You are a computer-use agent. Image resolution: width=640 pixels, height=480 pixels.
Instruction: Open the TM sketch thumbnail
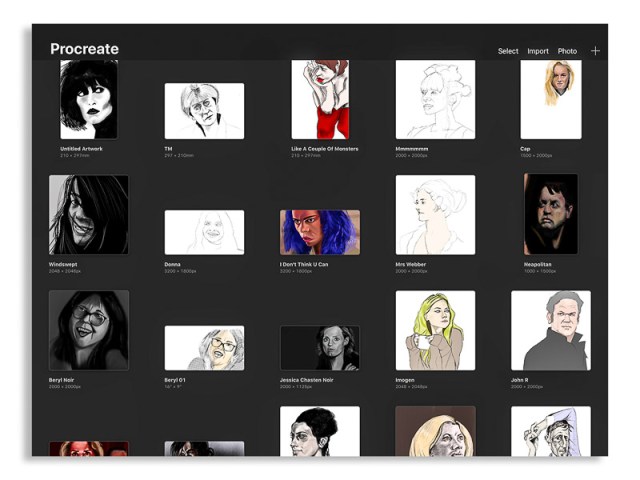[x=204, y=111]
